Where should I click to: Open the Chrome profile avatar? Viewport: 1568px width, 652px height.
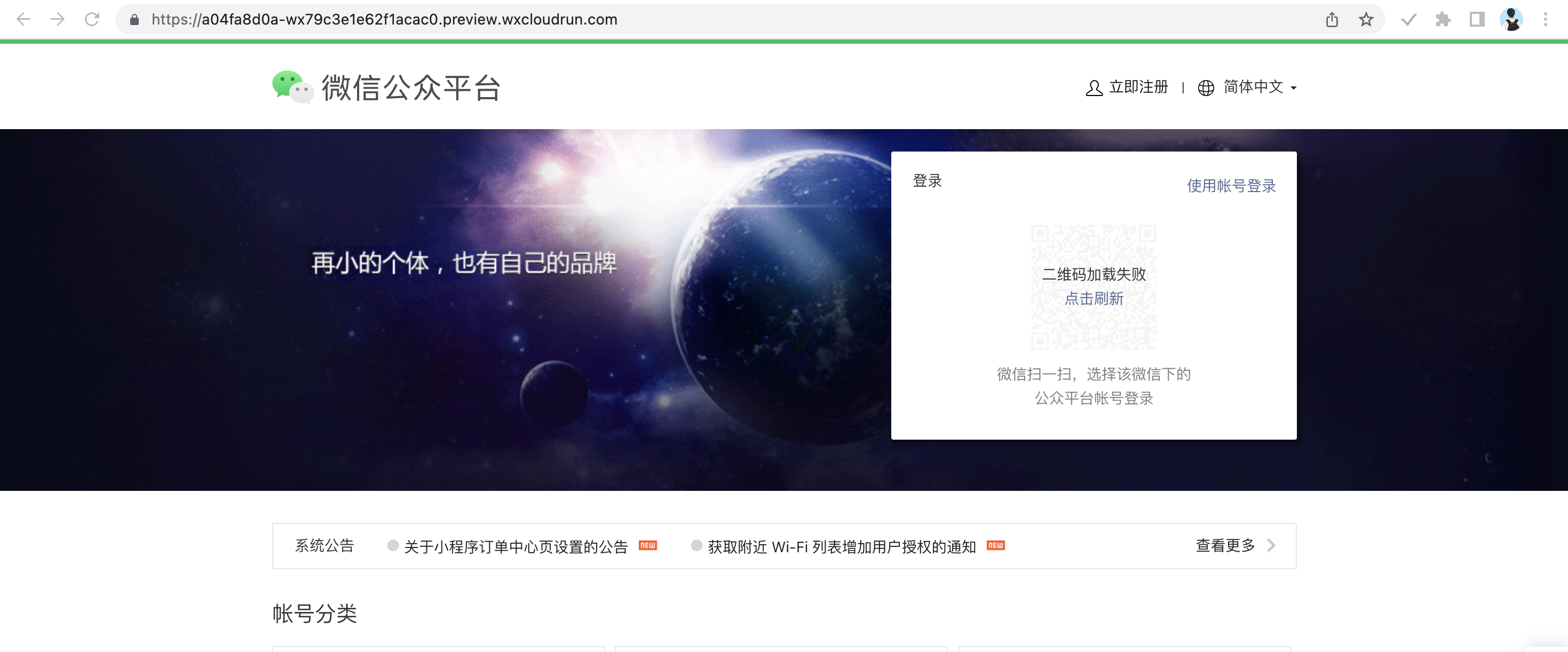(1511, 20)
